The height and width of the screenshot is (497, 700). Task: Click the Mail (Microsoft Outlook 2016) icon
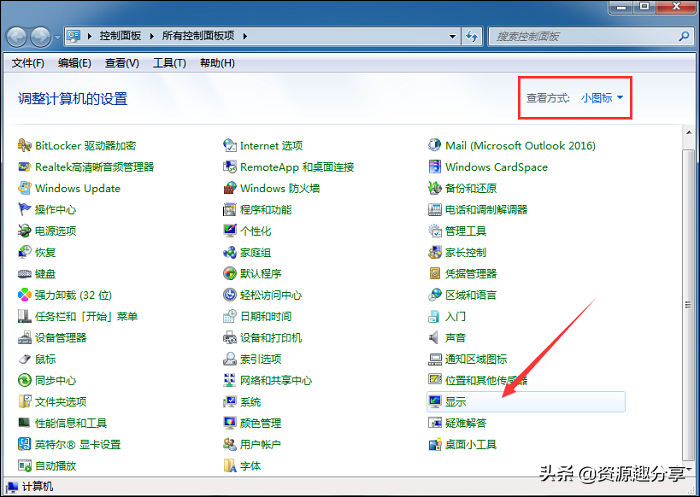pyautogui.click(x=434, y=145)
